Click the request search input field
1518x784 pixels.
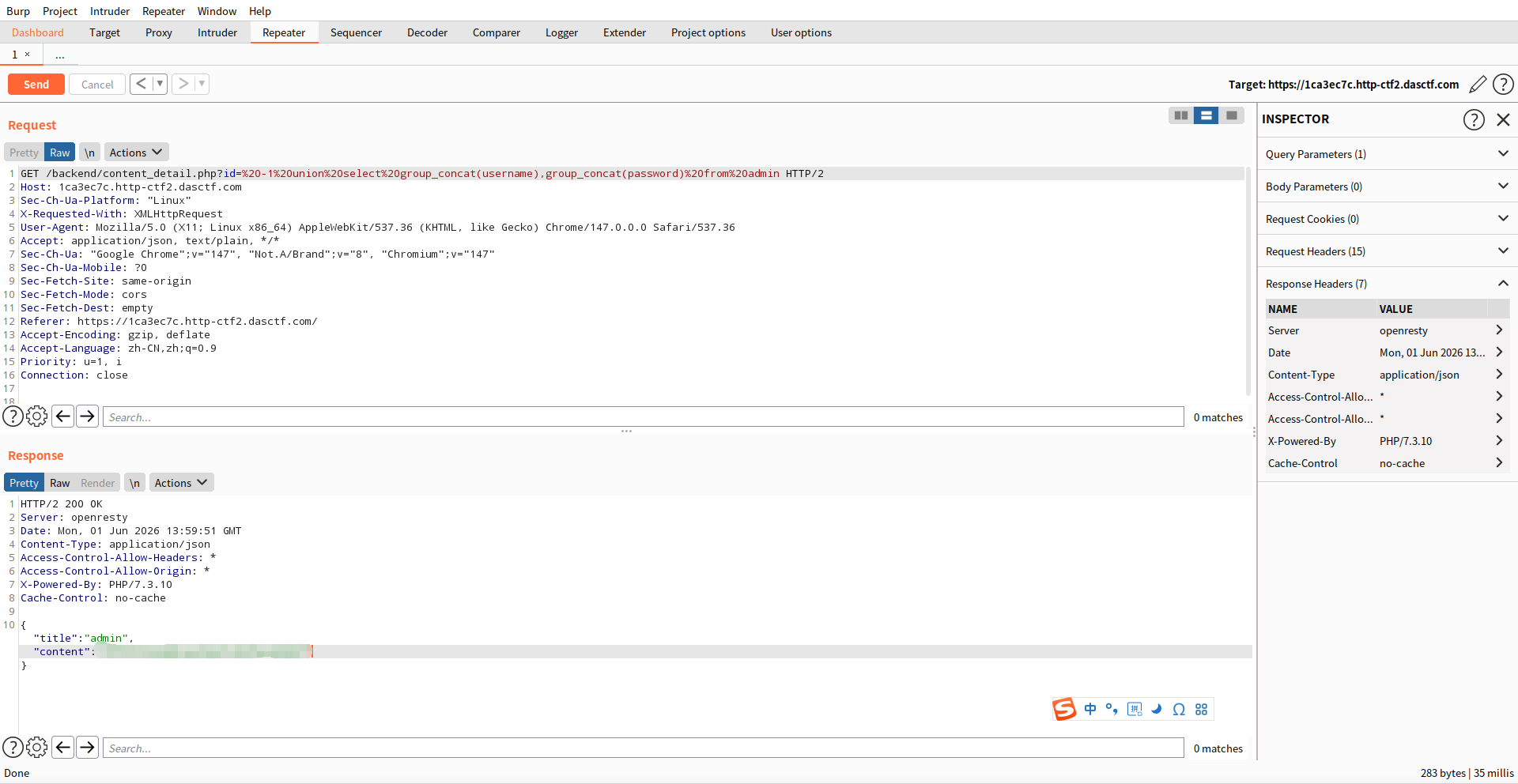click(644, 416)
